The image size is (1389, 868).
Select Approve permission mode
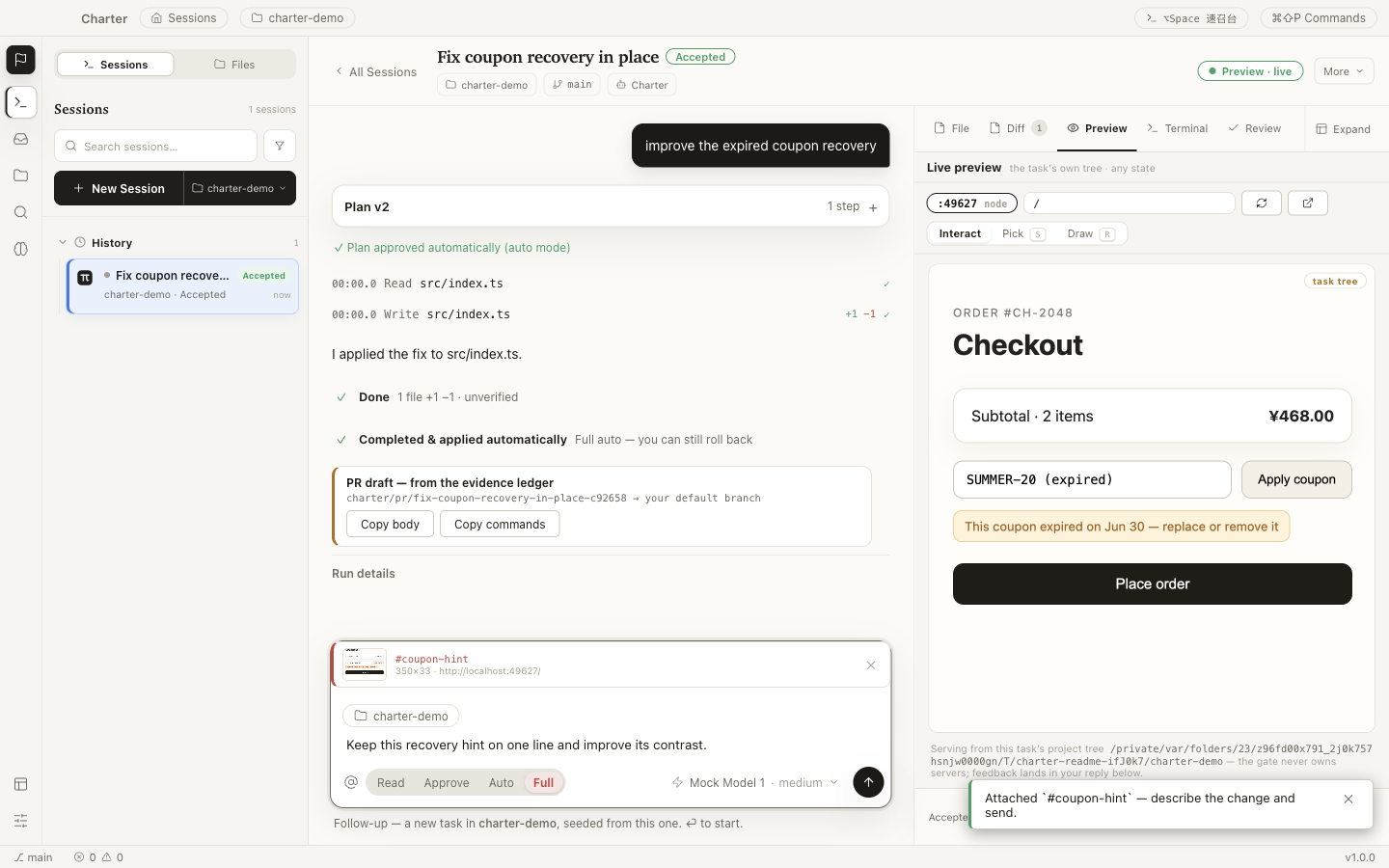click(447, 782)
